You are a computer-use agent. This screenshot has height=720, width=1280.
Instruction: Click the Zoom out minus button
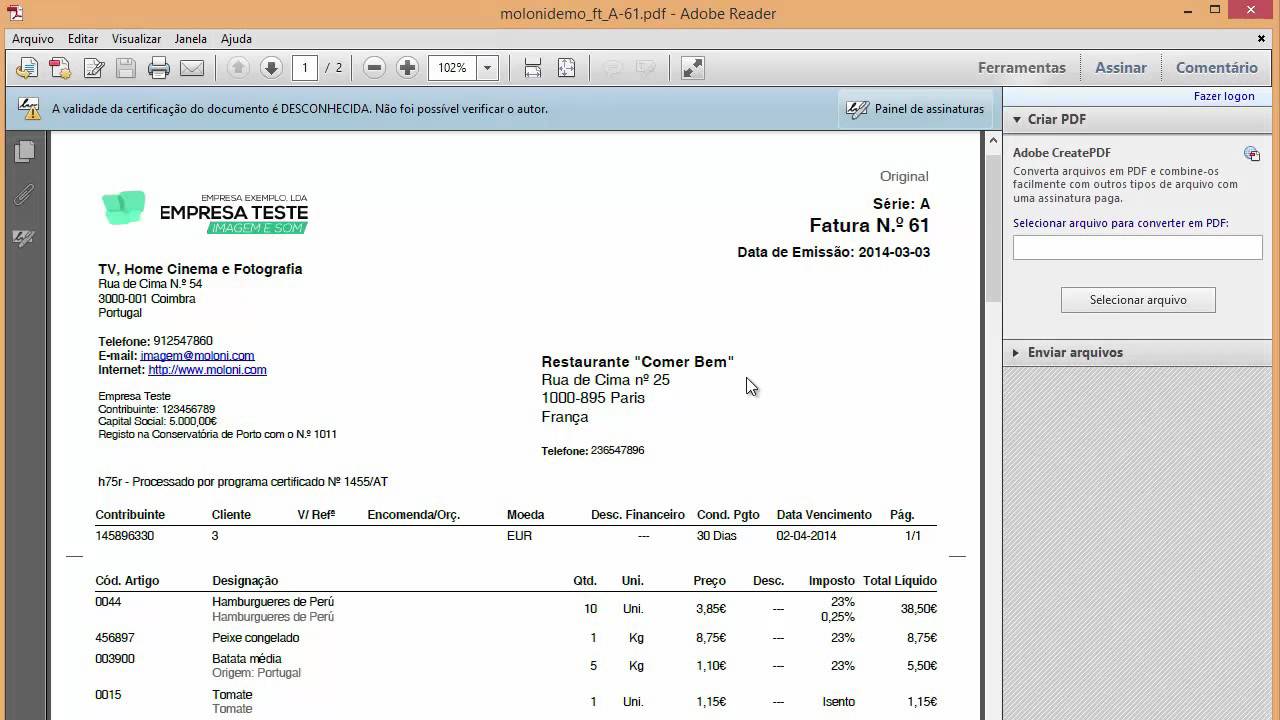coord(374,68)
